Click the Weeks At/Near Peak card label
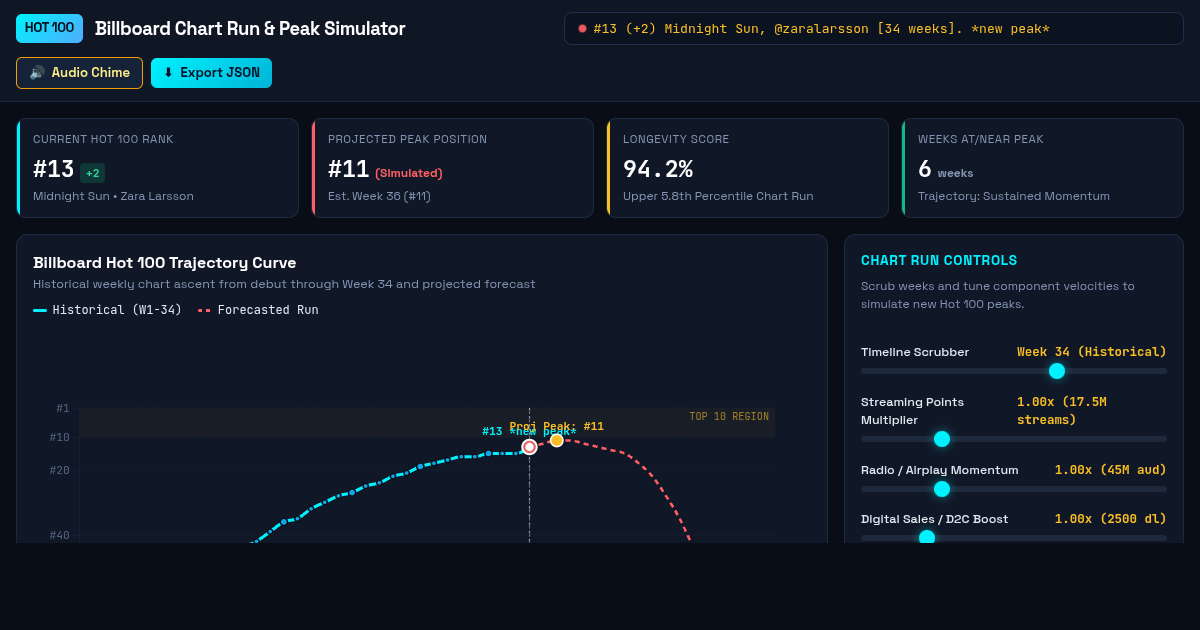The height and width of the screenshot is (630, 1200). click(981, 139)
